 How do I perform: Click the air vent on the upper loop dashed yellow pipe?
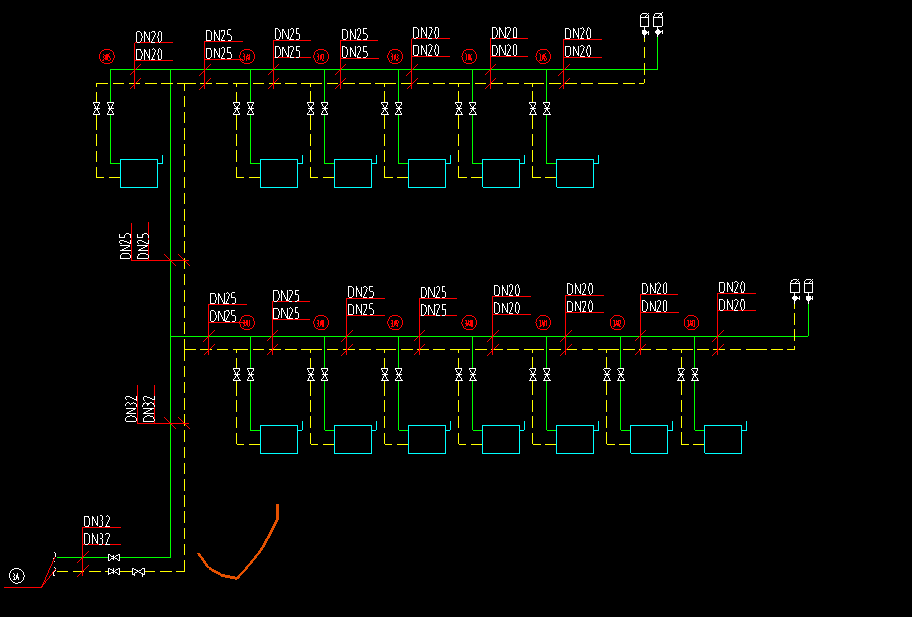[x=644, y=24]
